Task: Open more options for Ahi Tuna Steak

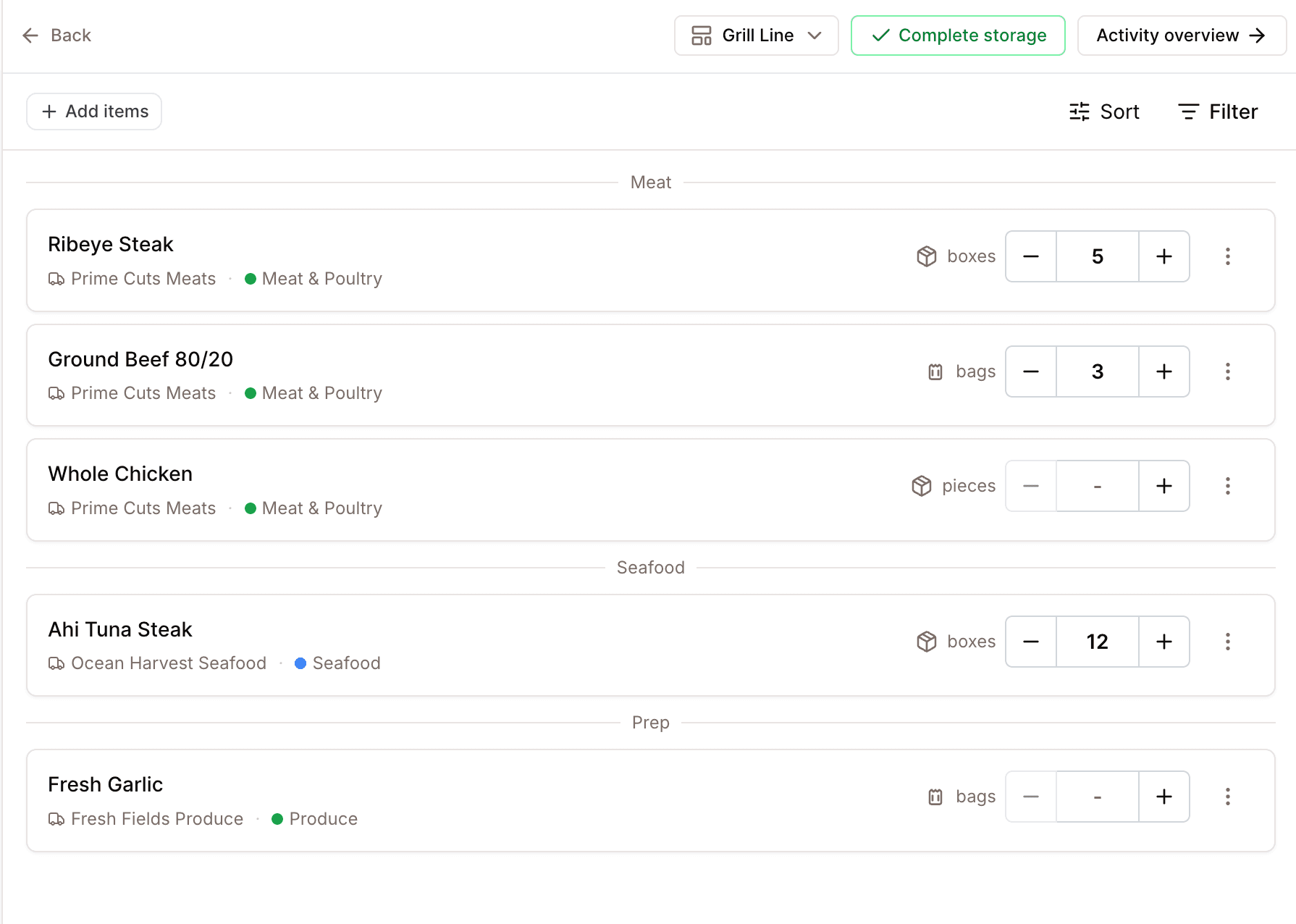Action: pyautogui.click(x=1228, y=642)
